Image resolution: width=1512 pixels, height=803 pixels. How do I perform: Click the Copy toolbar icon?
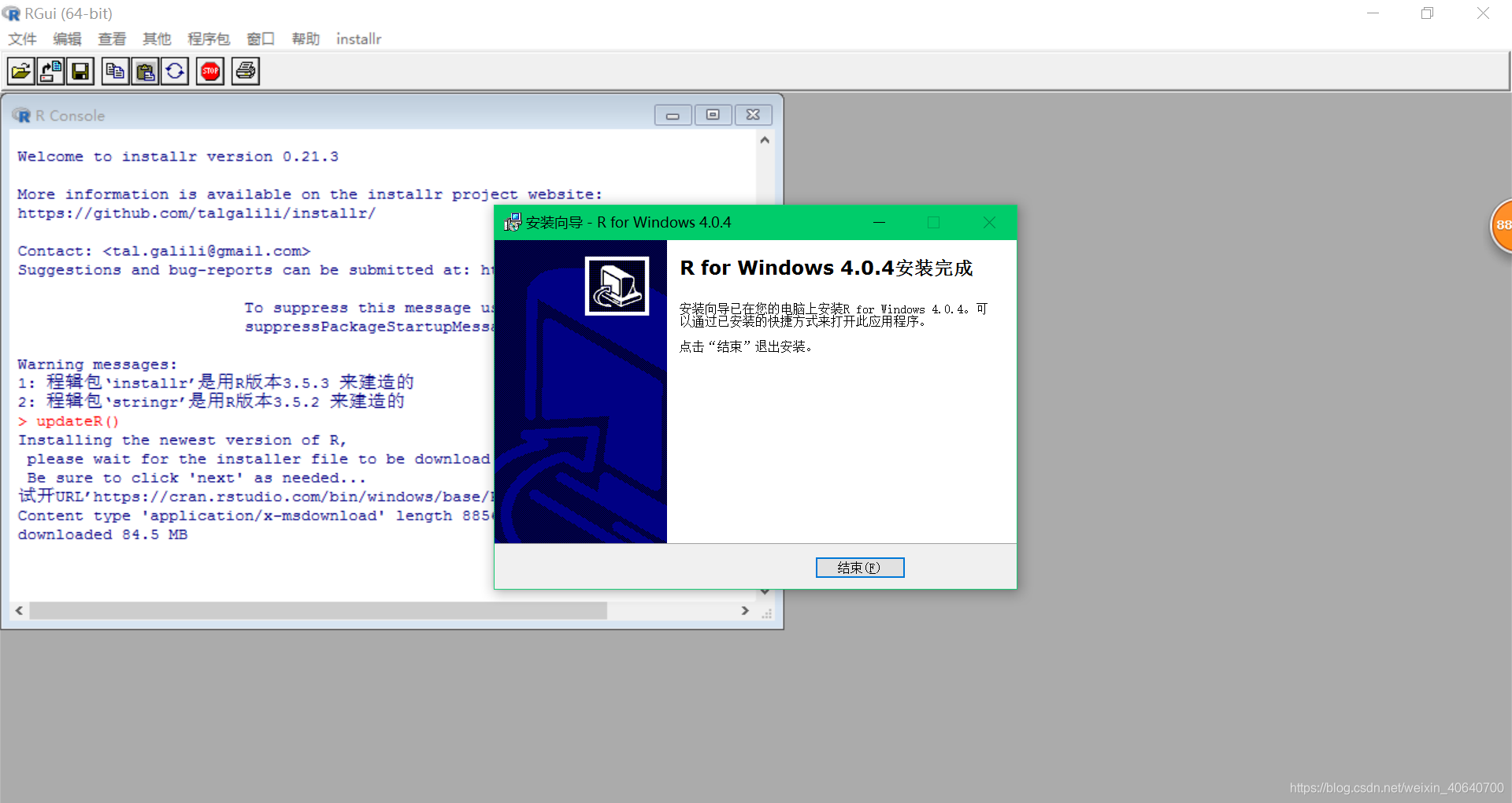115,72
